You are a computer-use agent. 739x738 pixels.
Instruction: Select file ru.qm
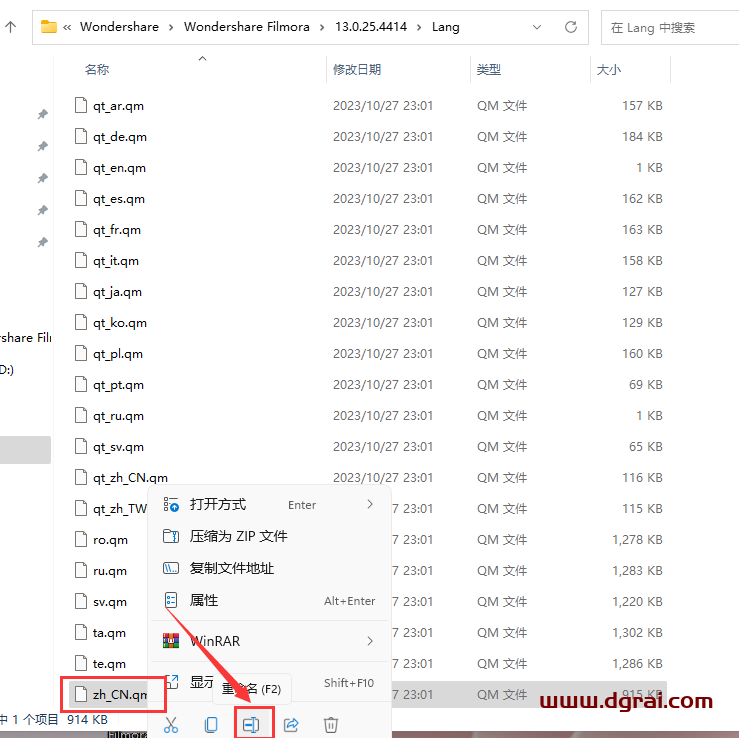110,571
